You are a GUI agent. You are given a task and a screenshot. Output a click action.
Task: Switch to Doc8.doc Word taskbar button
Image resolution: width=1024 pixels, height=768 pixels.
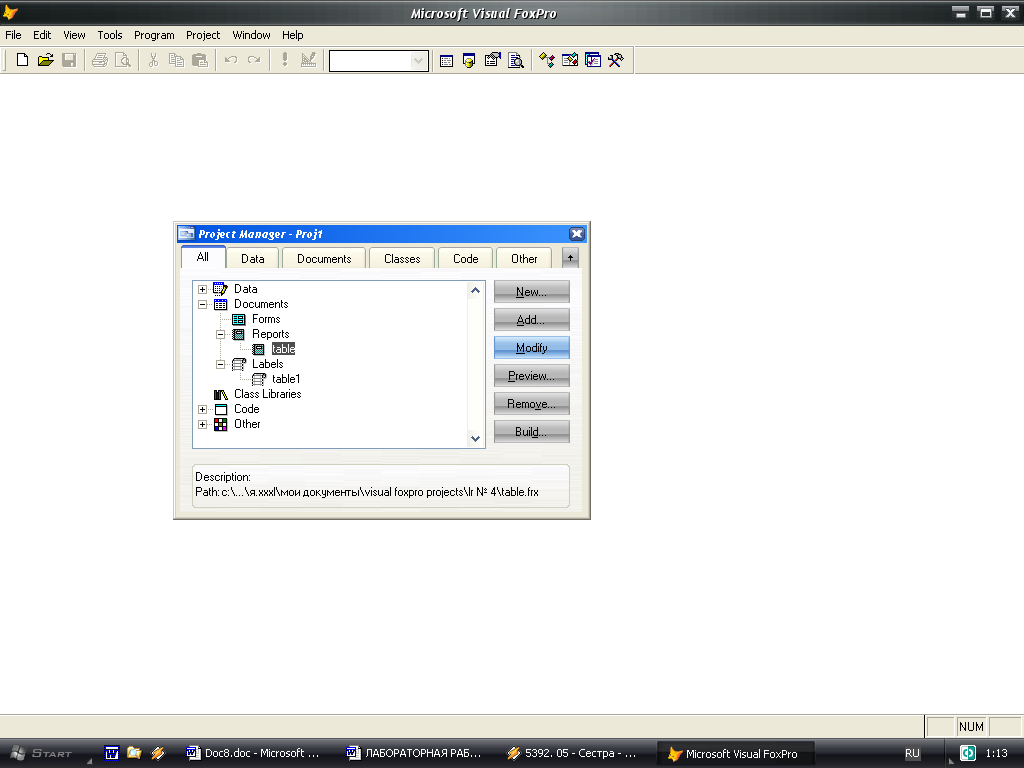(x=253, y=754)
